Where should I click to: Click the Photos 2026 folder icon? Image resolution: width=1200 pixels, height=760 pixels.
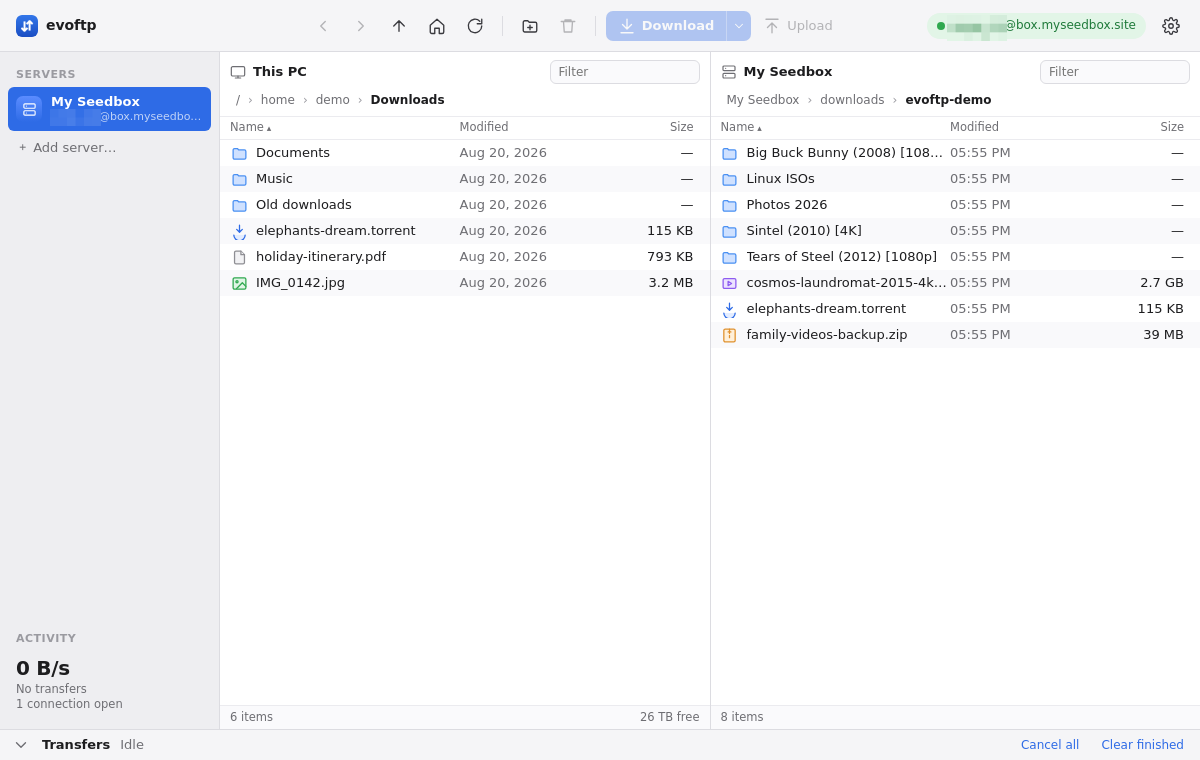729,205
